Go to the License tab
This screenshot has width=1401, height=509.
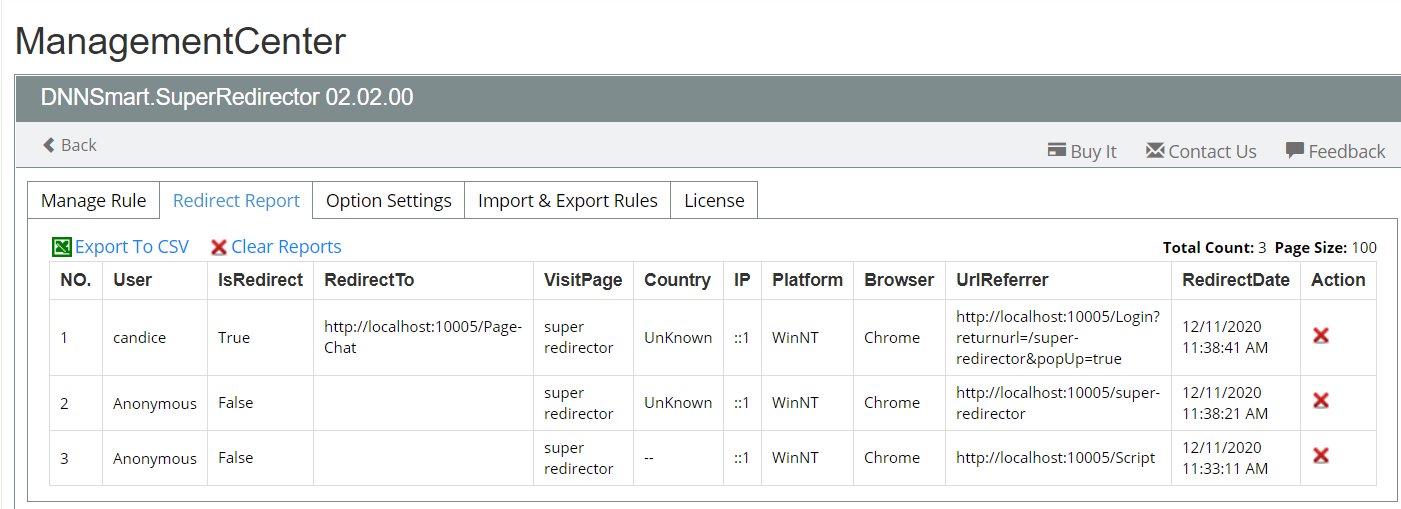[714, 200]
